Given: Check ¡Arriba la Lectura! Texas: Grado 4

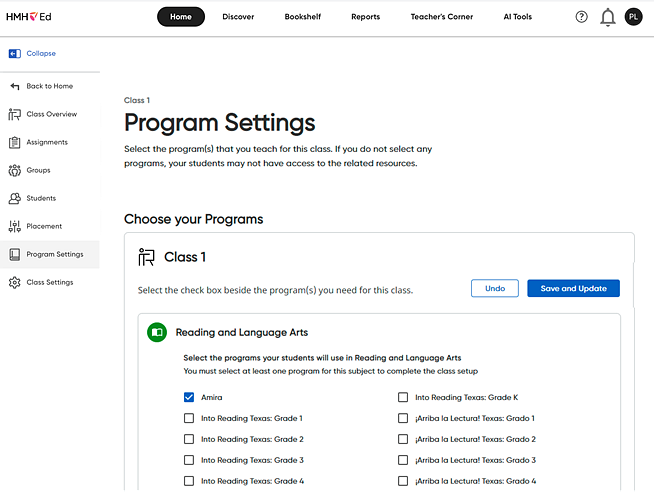Looking at the screenshot, I should point(403,481).
